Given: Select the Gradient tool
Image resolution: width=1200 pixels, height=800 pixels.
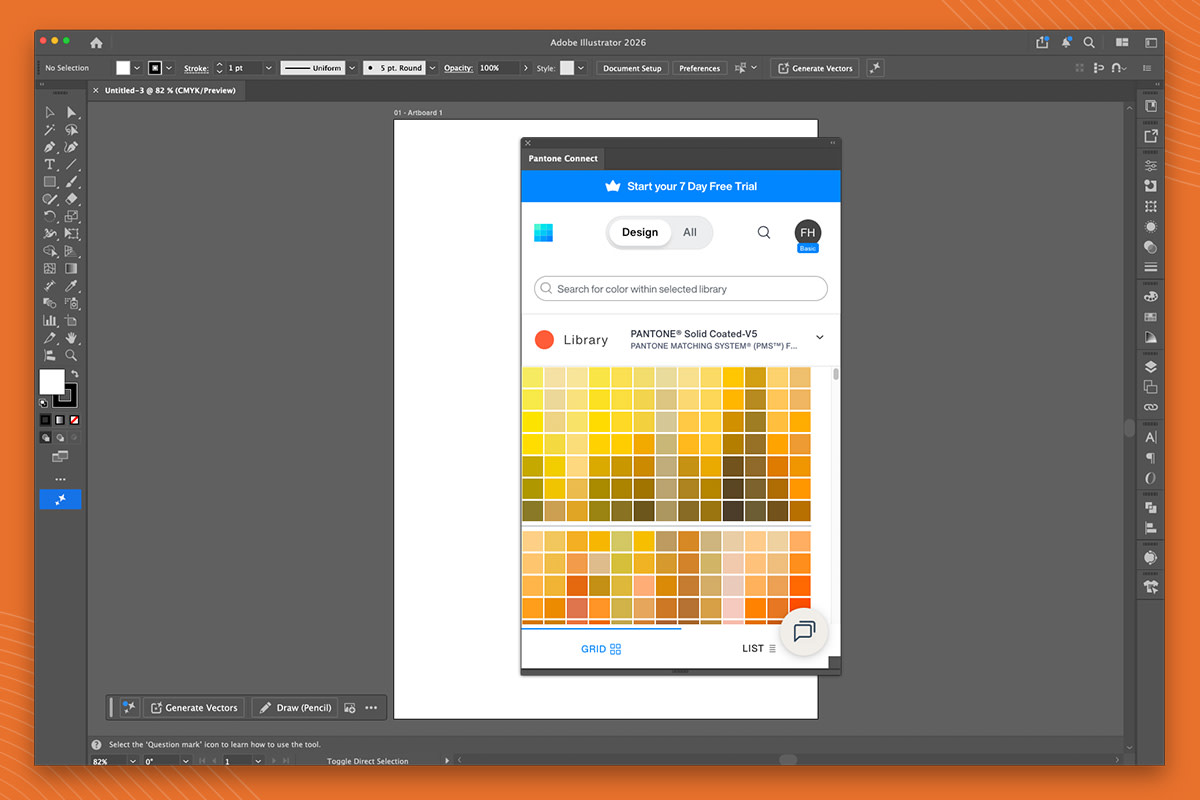Looking at the screenshot, I should 71,269.
